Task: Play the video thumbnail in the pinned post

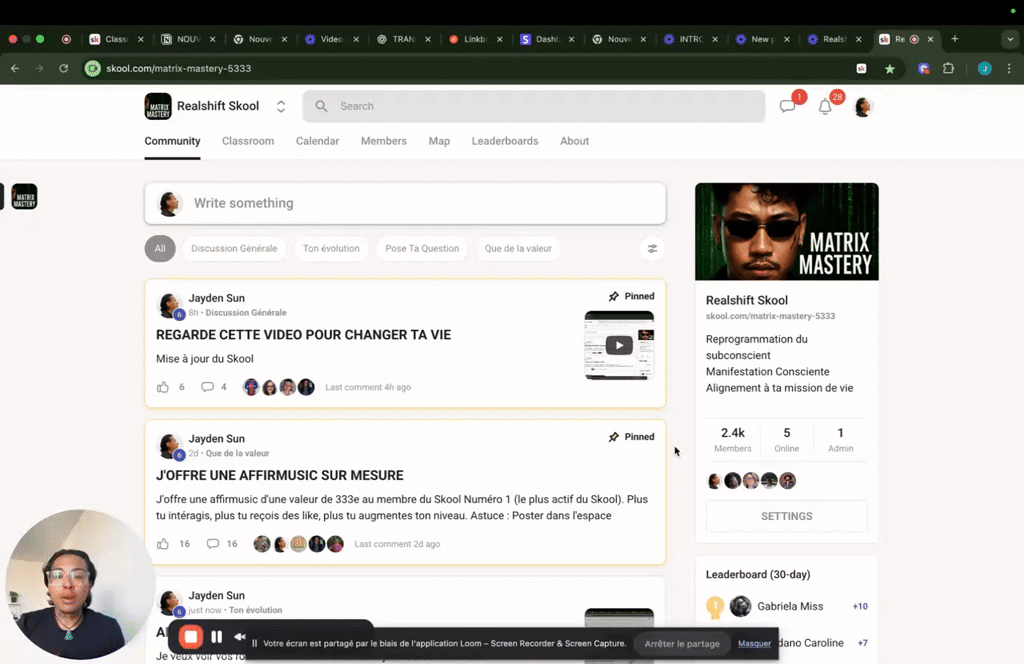Action: [618, 344]
